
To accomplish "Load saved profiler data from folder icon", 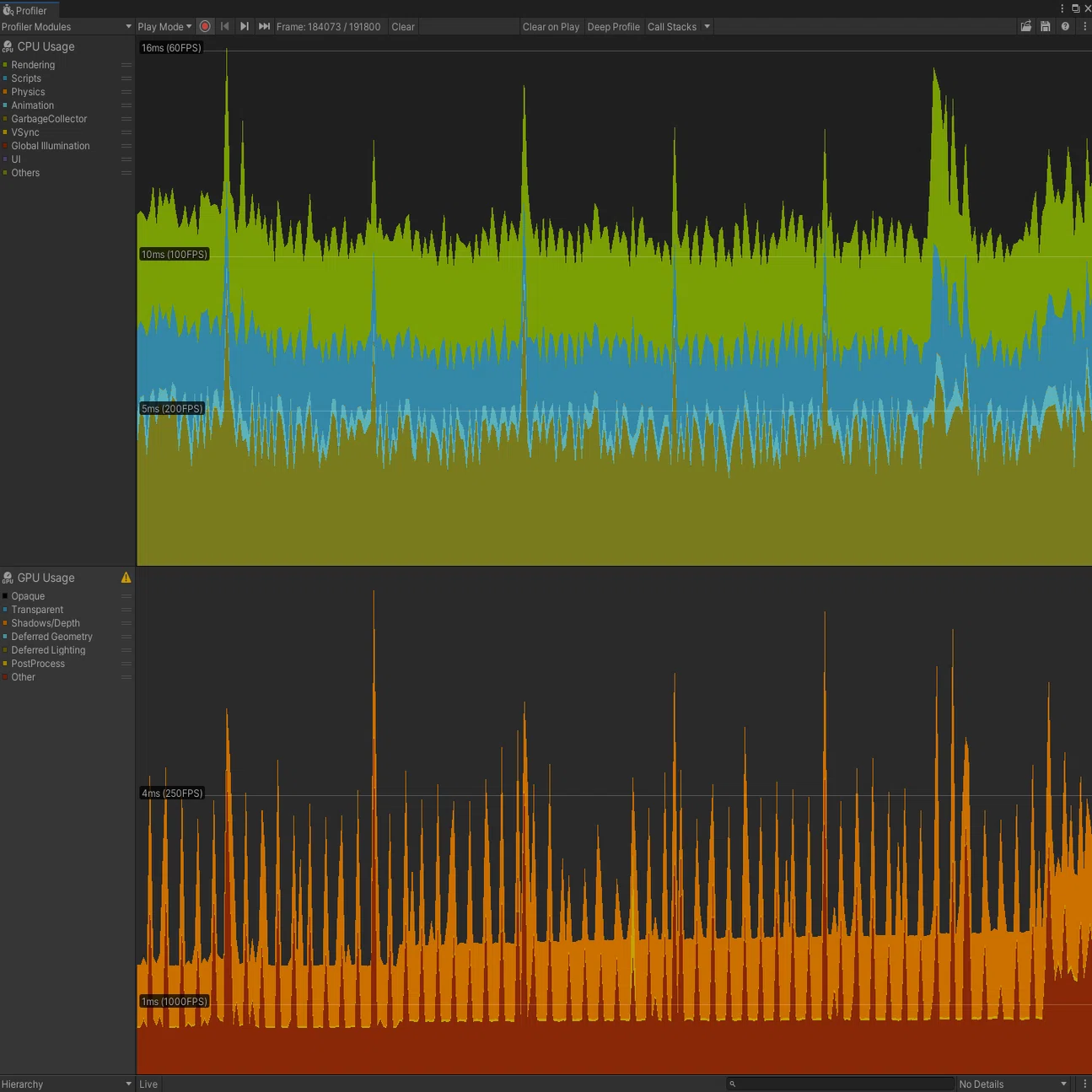I will coord(1026,27).
